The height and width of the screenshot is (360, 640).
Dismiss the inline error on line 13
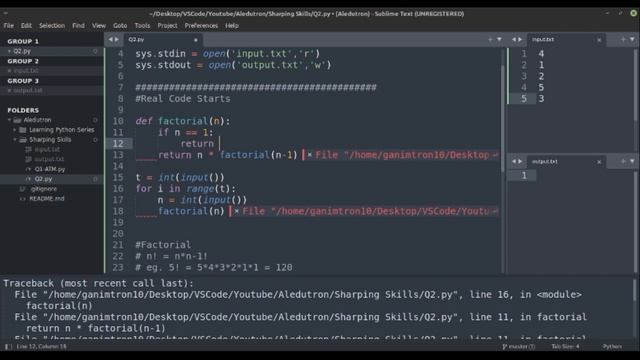(310, 155)
